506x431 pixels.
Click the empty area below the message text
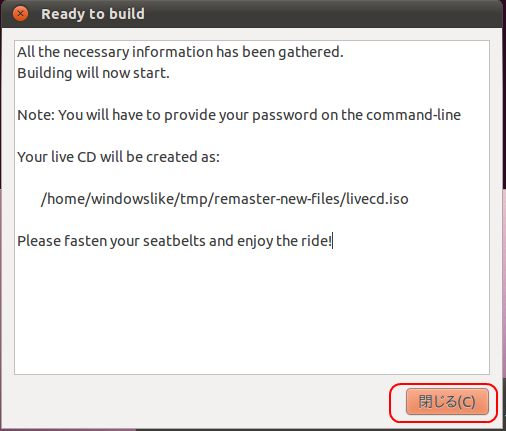pyautogui.click(x=252, y=310)
